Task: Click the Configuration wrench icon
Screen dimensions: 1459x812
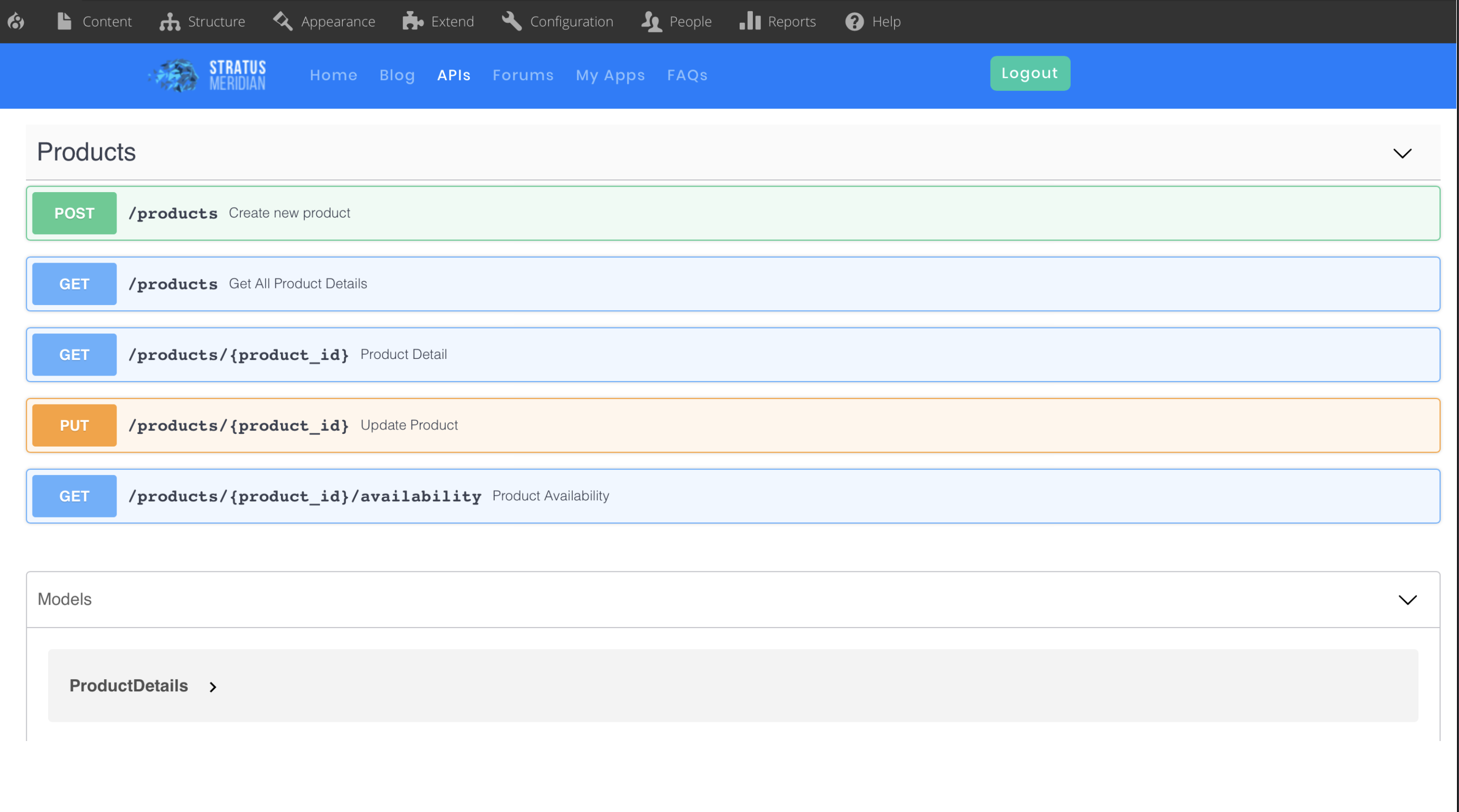Action: point(512,21)
